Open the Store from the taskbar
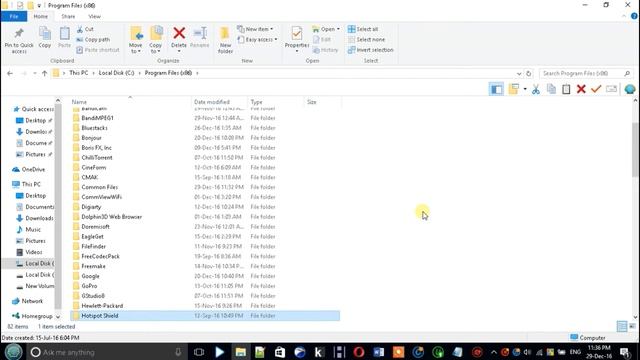This screenshot has width=640, height=360. click(280, 352)
